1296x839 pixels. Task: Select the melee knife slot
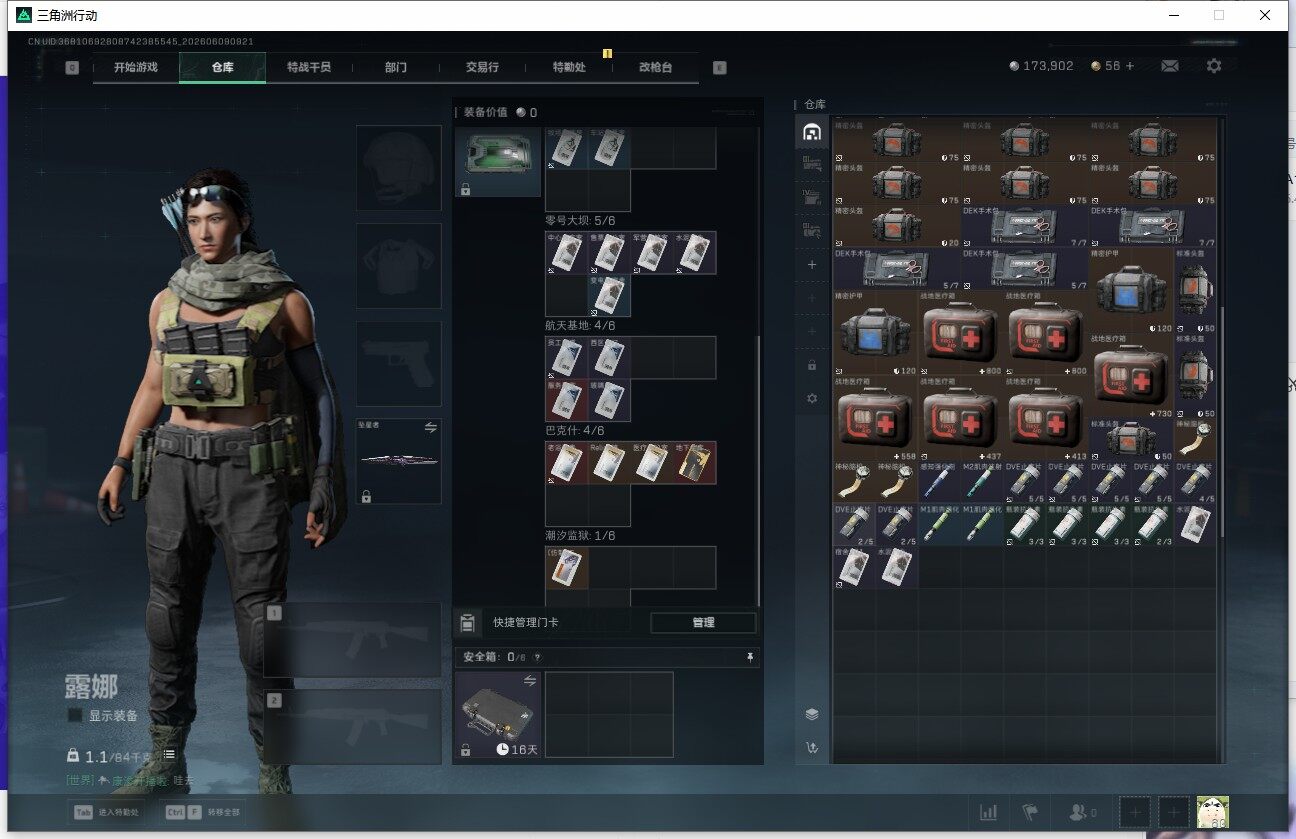399,461
